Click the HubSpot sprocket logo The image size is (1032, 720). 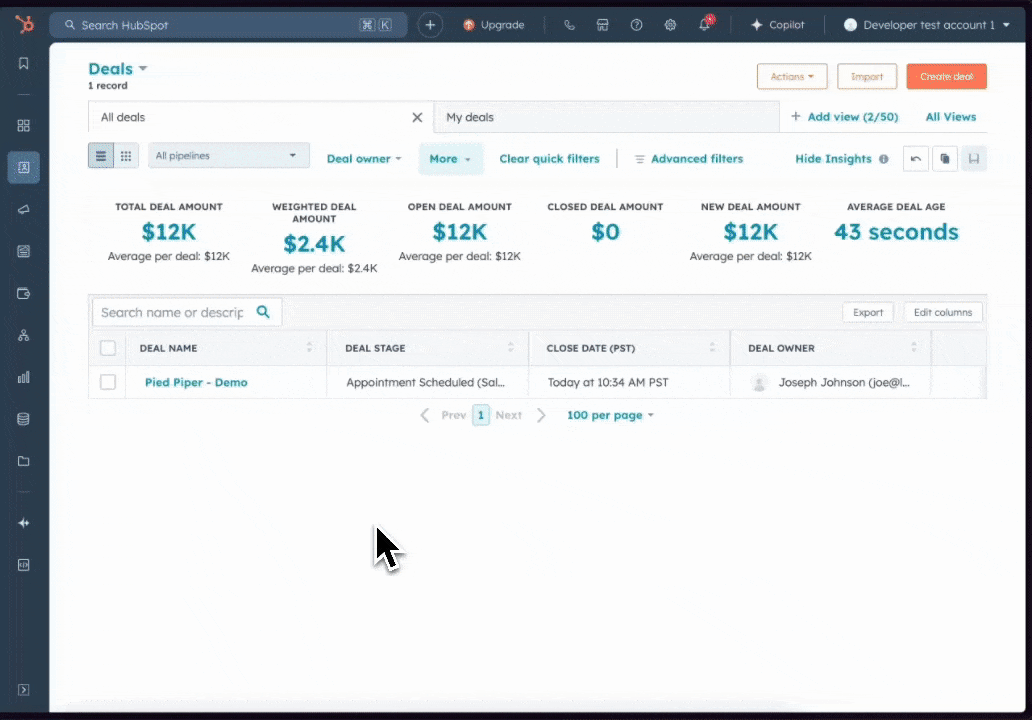[24, 25]
